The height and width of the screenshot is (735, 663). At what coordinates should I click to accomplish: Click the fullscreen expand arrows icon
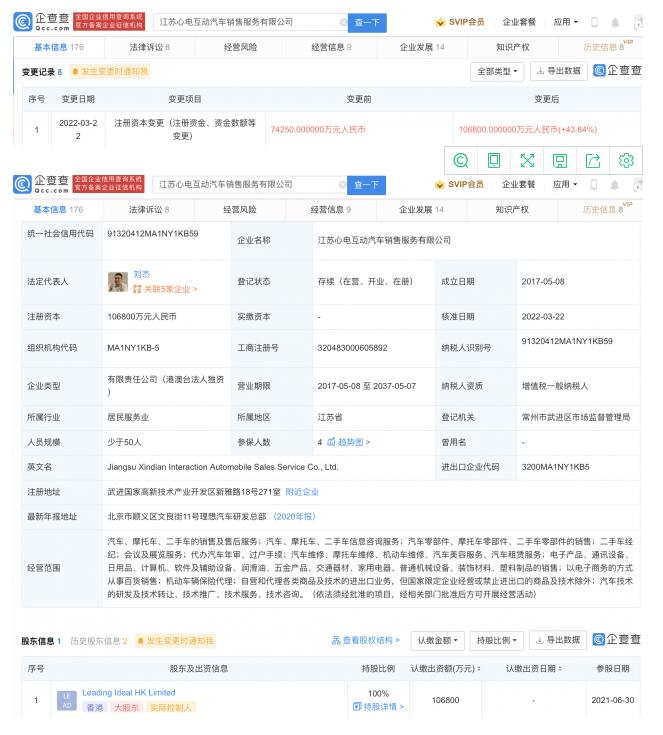pos(527,160)
